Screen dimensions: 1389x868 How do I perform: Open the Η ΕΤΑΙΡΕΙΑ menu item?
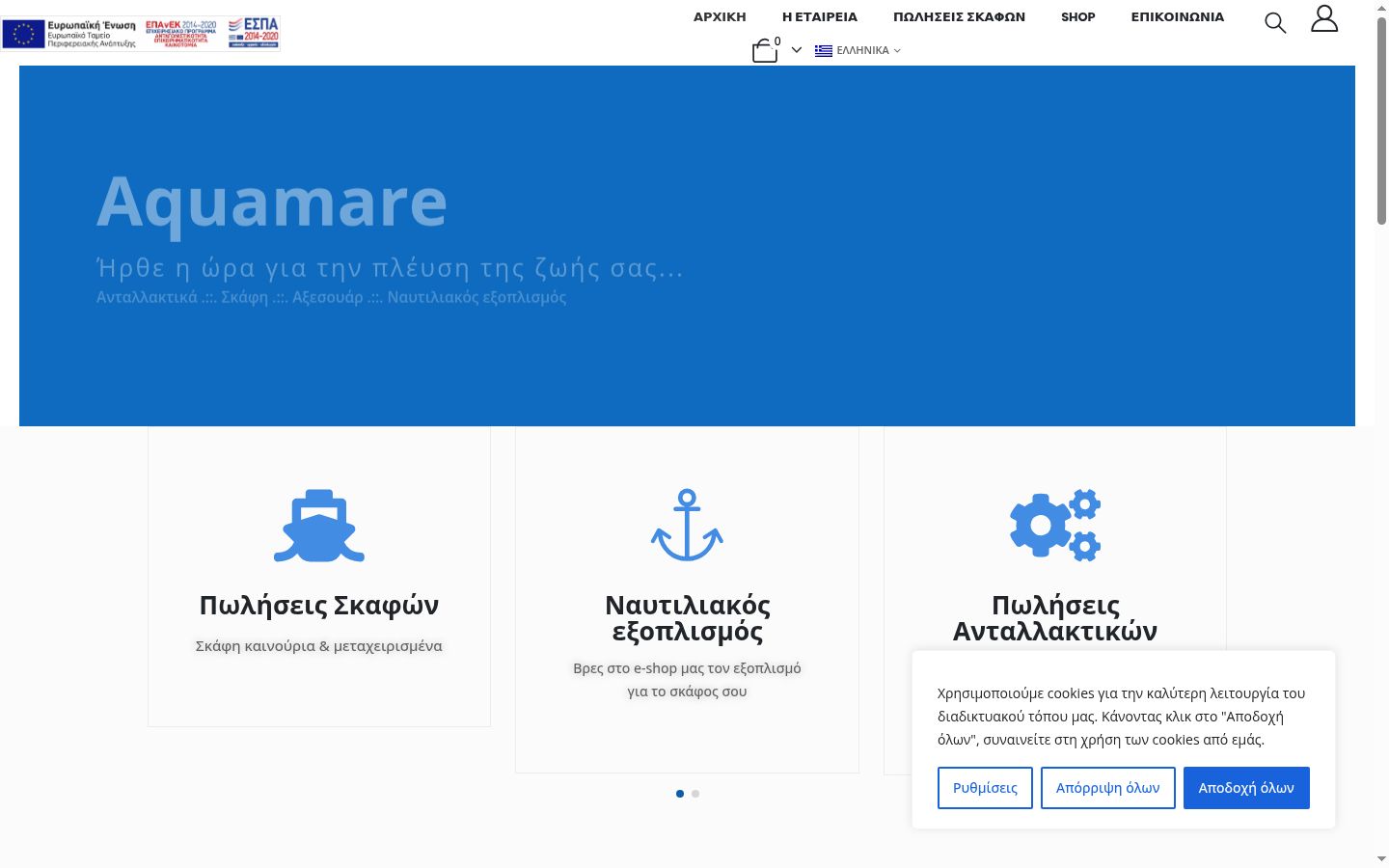(820, 16)
